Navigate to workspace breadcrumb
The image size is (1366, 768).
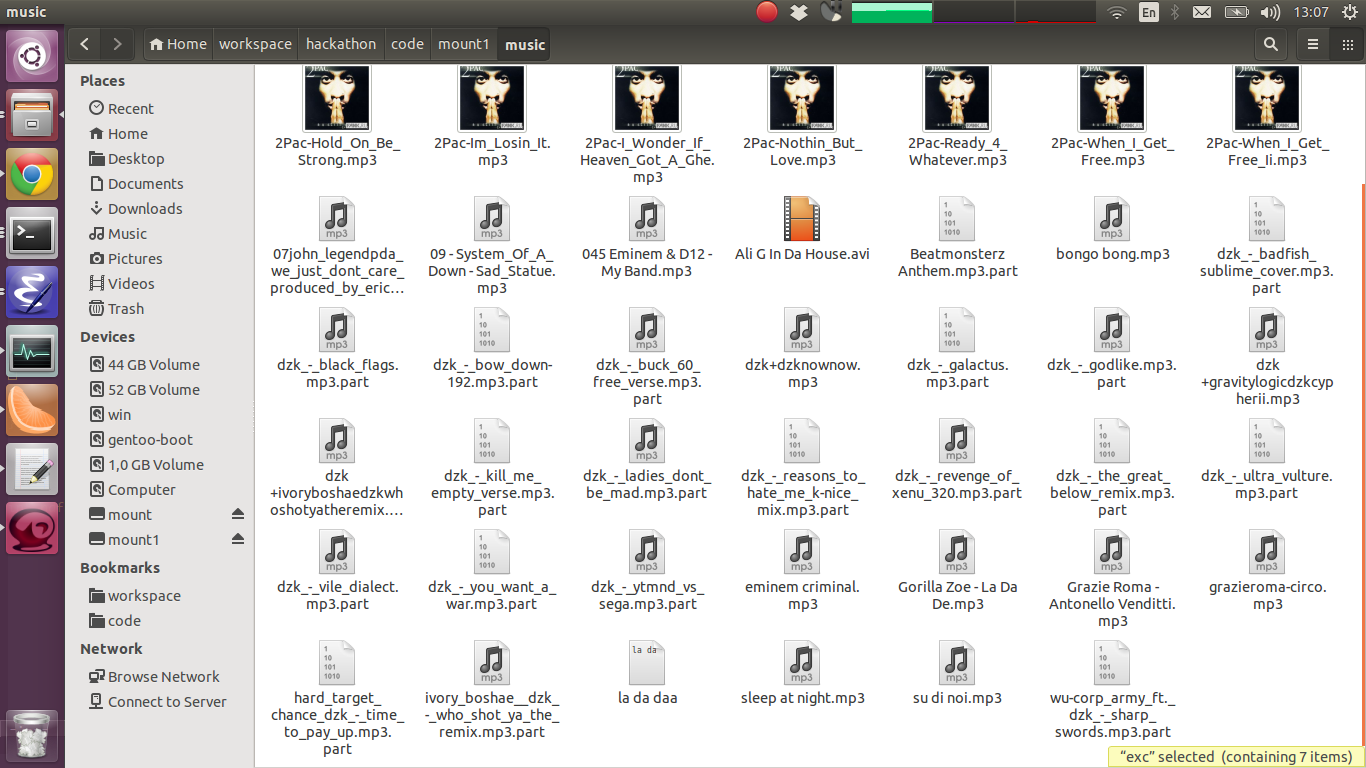tap(256, 44)
